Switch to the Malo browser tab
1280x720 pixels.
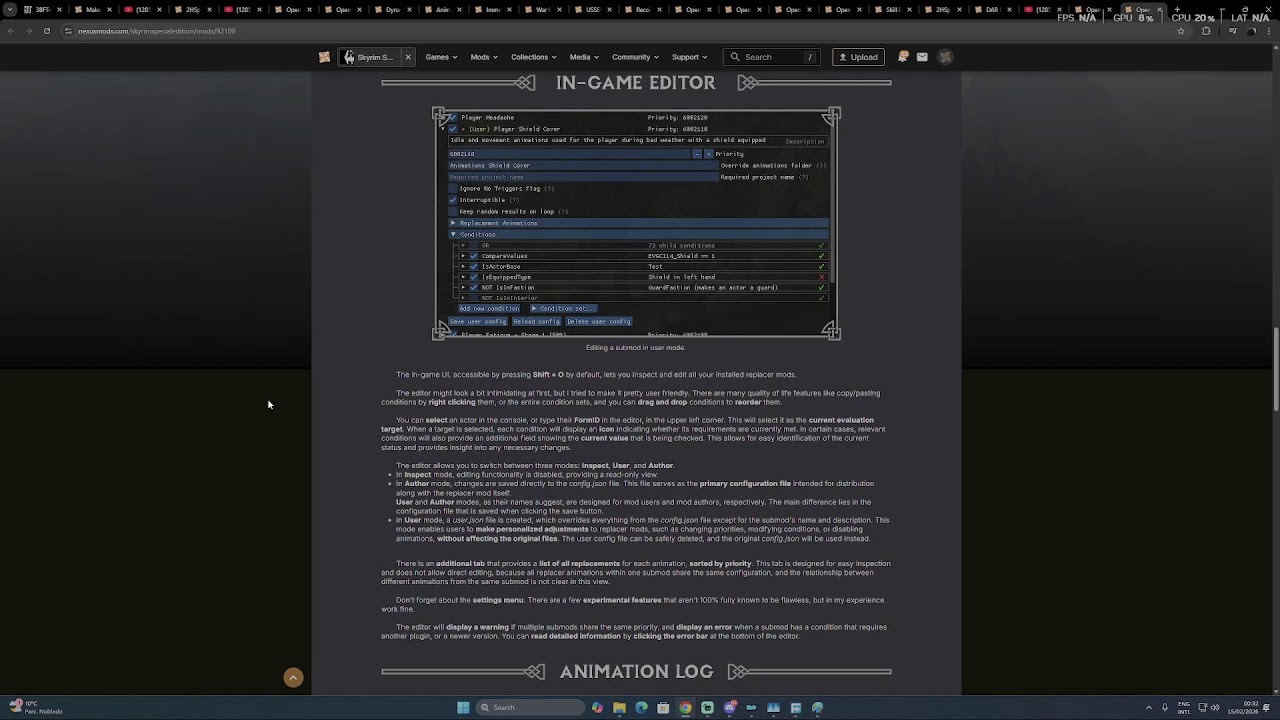coord(92,10)
